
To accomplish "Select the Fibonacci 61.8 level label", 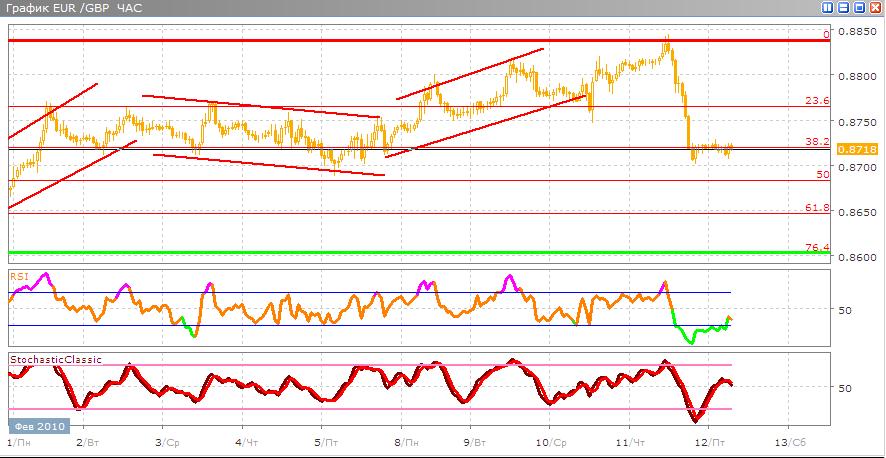I will pyautogui.click(x=817, y=207).
